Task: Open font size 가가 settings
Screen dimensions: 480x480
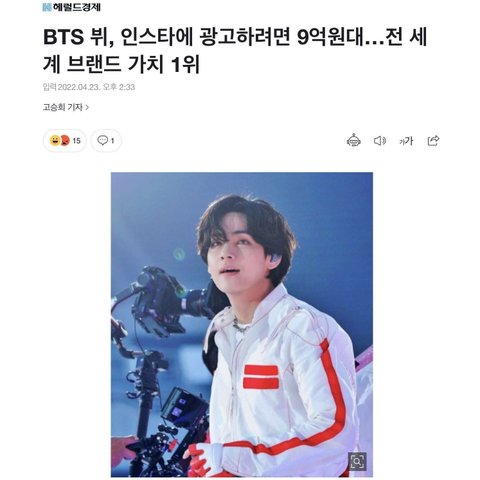Action: 406,141
